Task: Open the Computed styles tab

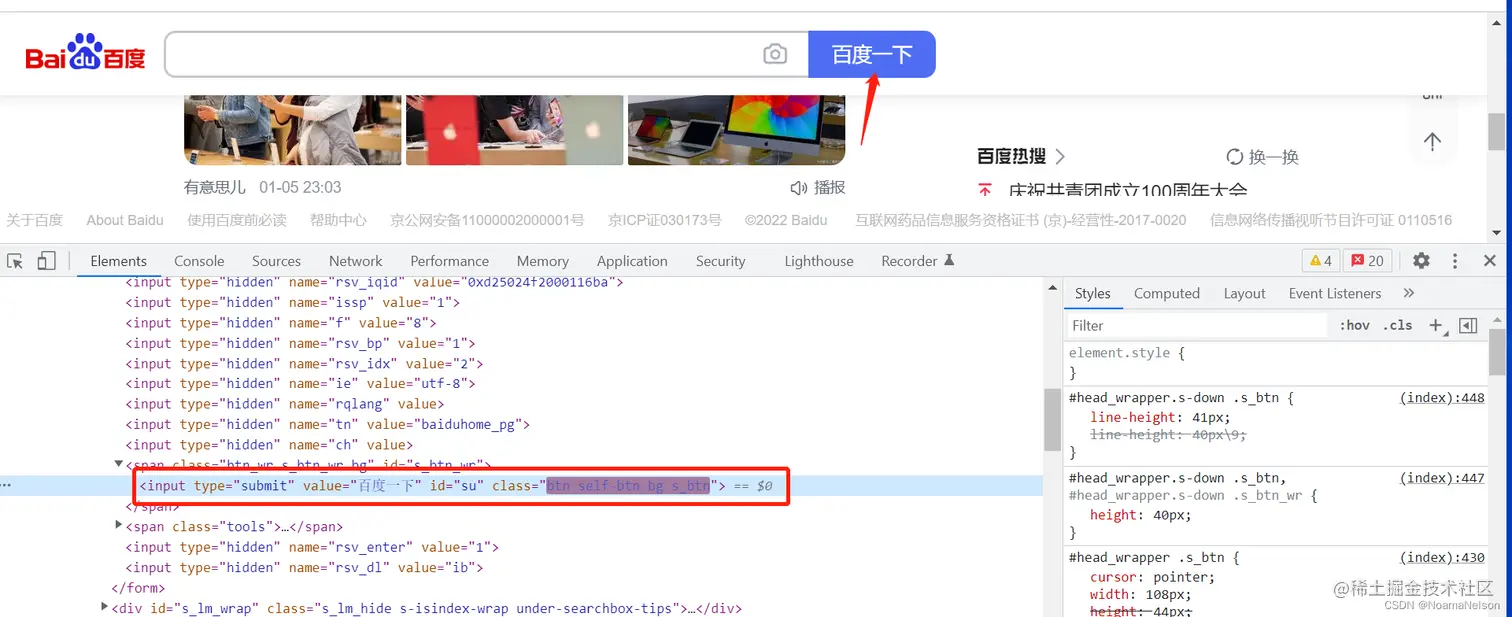Action: pyautogui.click(x=1166, y=293)
